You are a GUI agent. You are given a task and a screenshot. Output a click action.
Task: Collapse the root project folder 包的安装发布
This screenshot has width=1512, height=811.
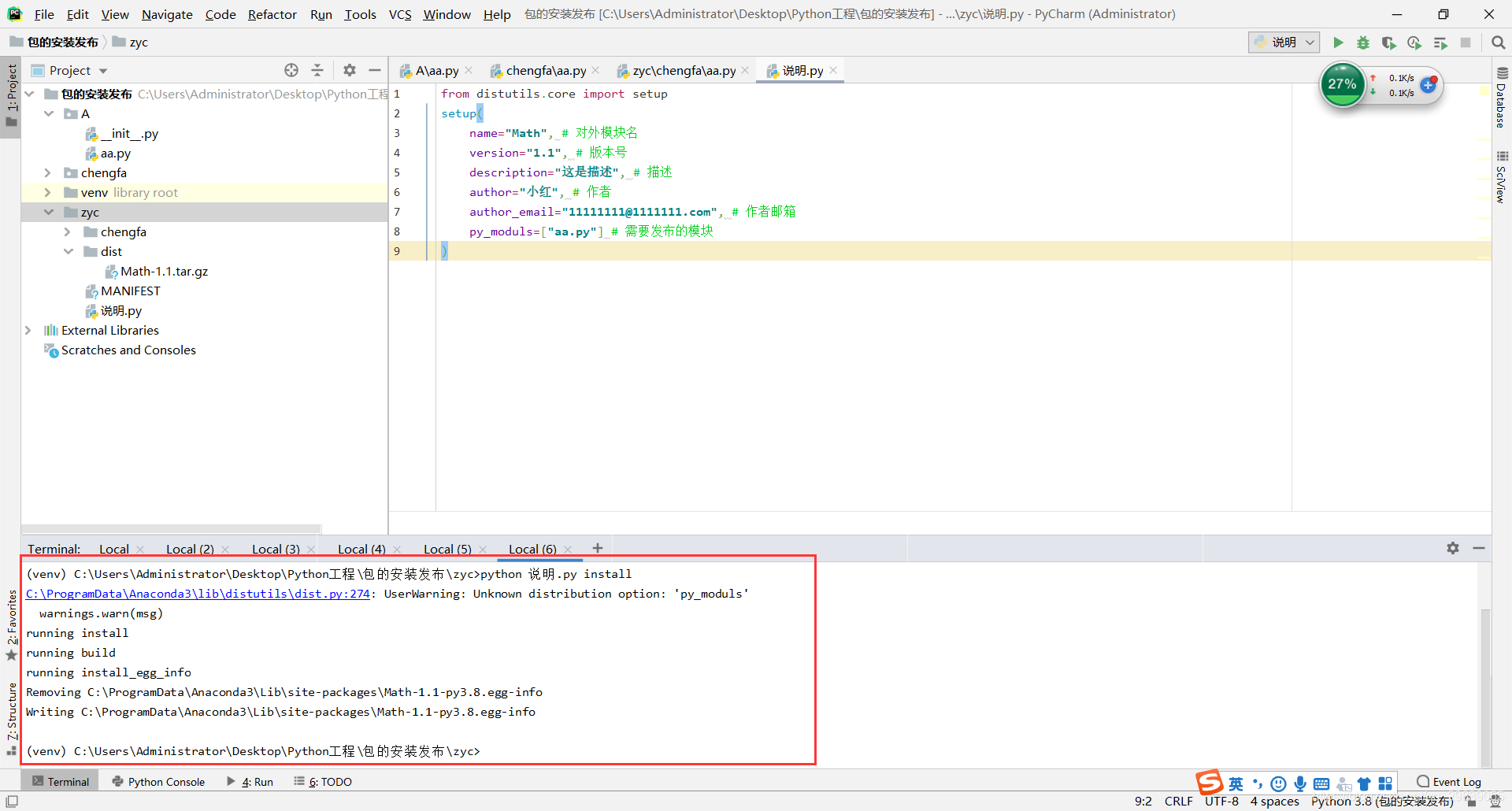pos(30,94)
